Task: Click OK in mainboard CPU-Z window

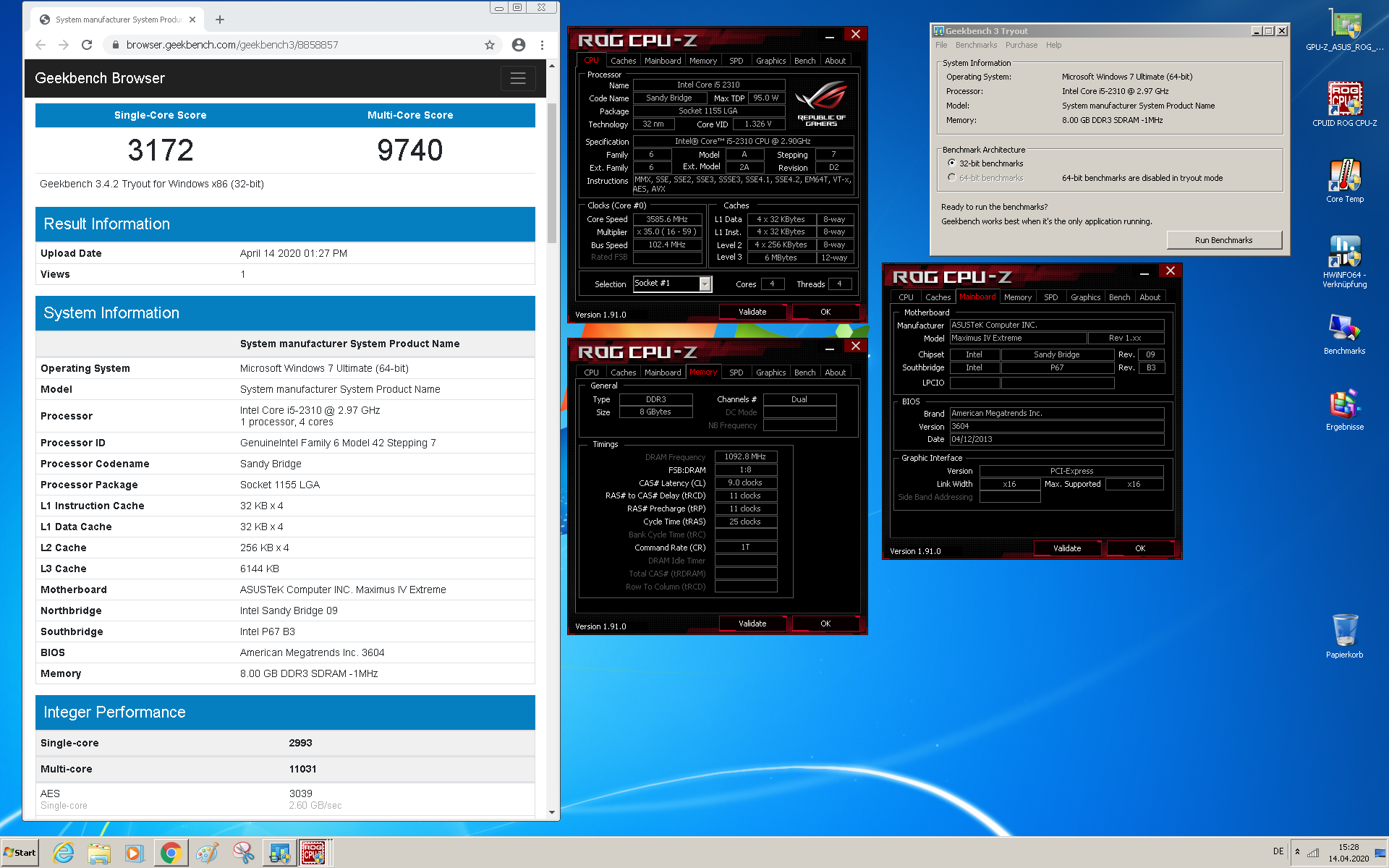Action: point(1140,548)
